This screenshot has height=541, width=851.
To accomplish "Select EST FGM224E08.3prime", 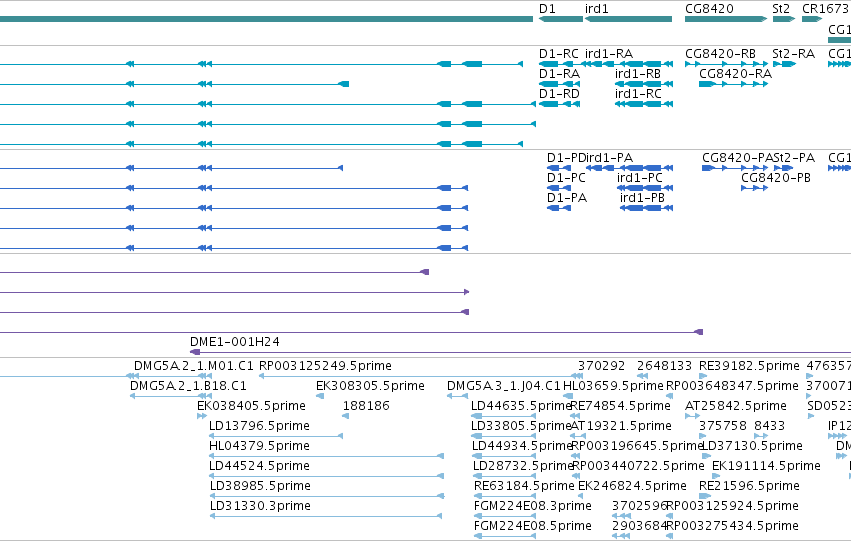I will coord(505,516).
